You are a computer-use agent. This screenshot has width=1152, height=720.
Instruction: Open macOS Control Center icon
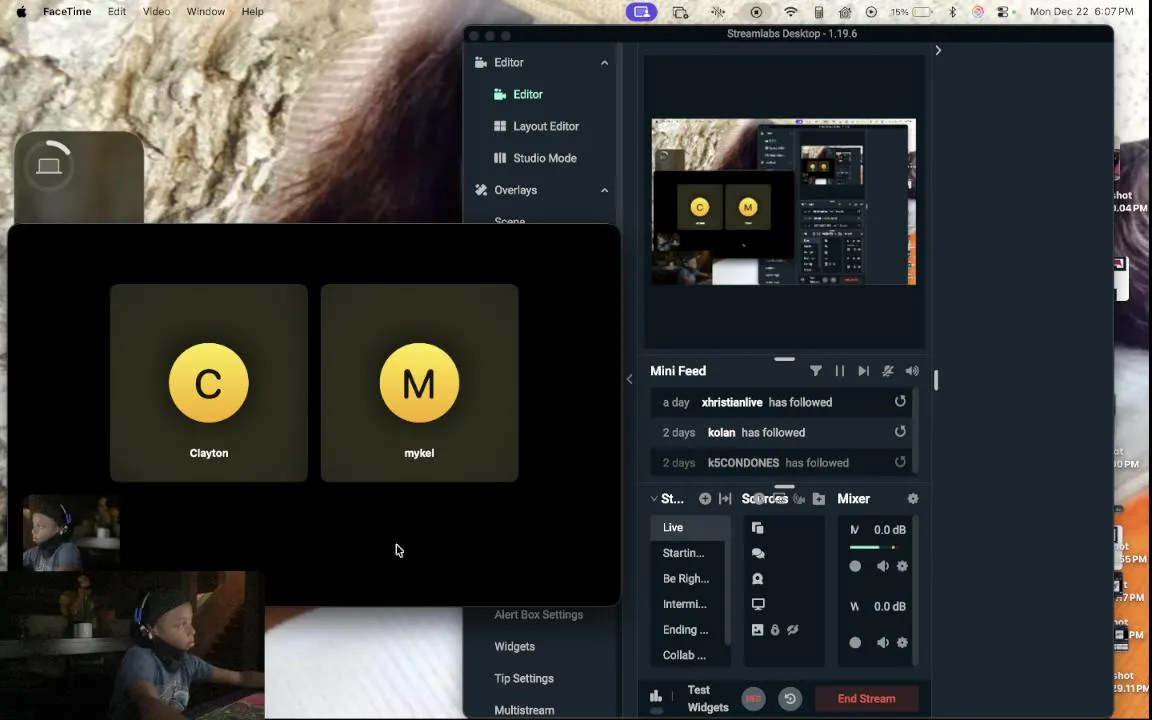pyautogui.click(x=1003, y=12)
